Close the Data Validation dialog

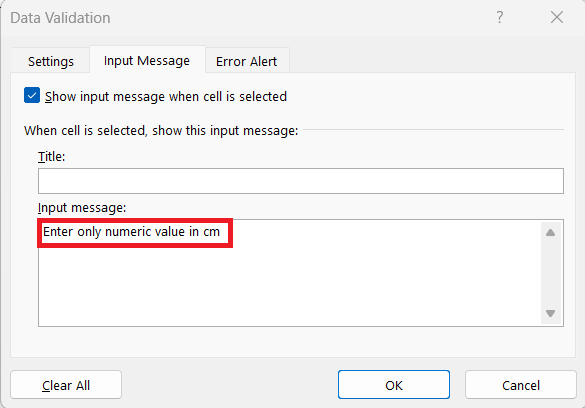point(557,17)
